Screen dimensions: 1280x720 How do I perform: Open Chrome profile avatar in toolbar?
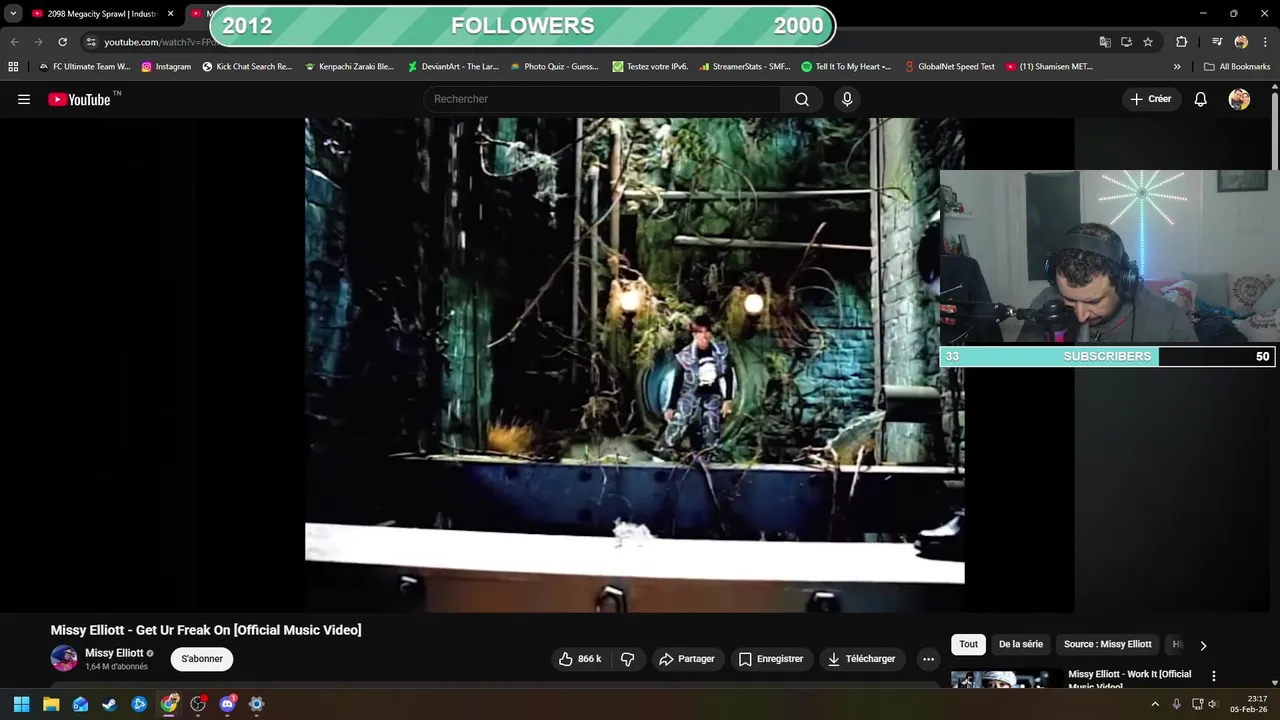click(x=1241, y=42)
